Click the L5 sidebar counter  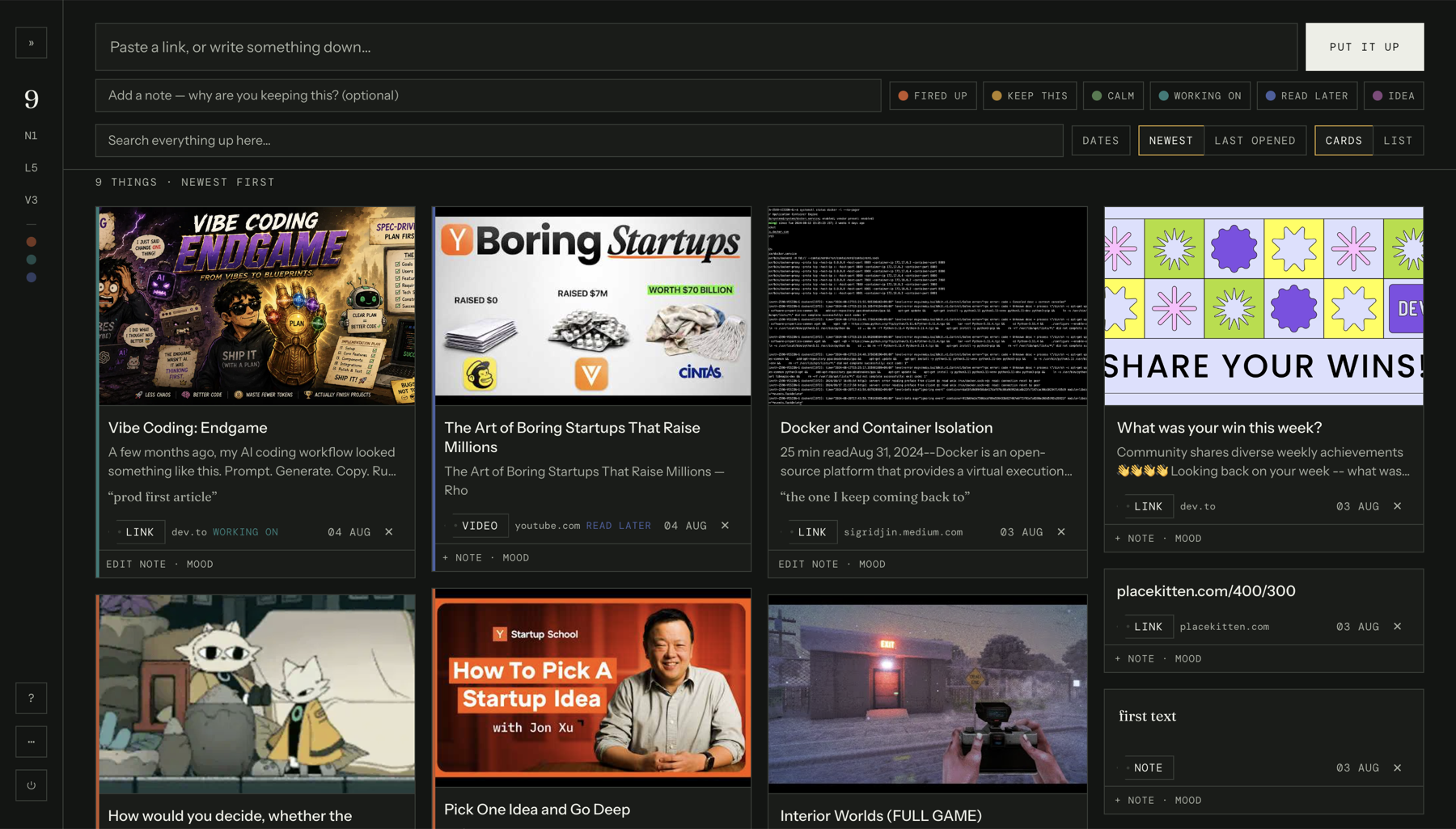31,168
